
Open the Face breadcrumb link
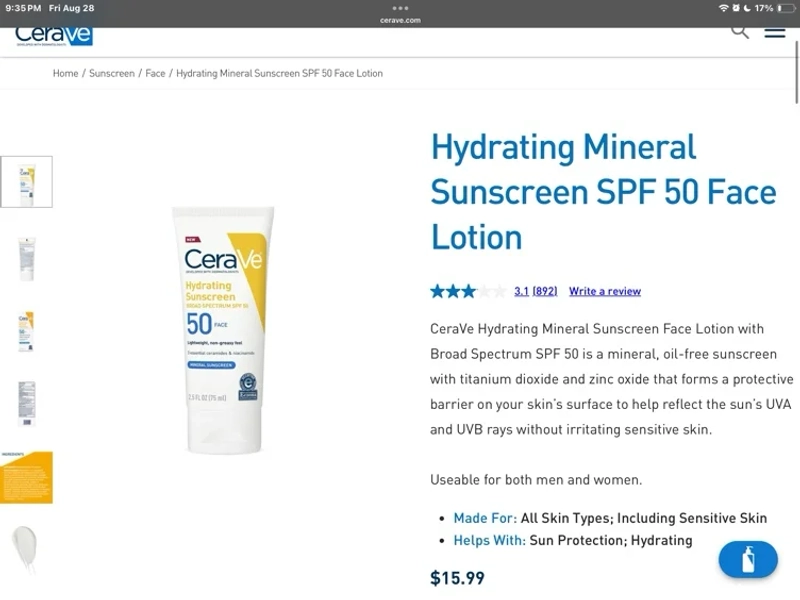pos(155,73)
